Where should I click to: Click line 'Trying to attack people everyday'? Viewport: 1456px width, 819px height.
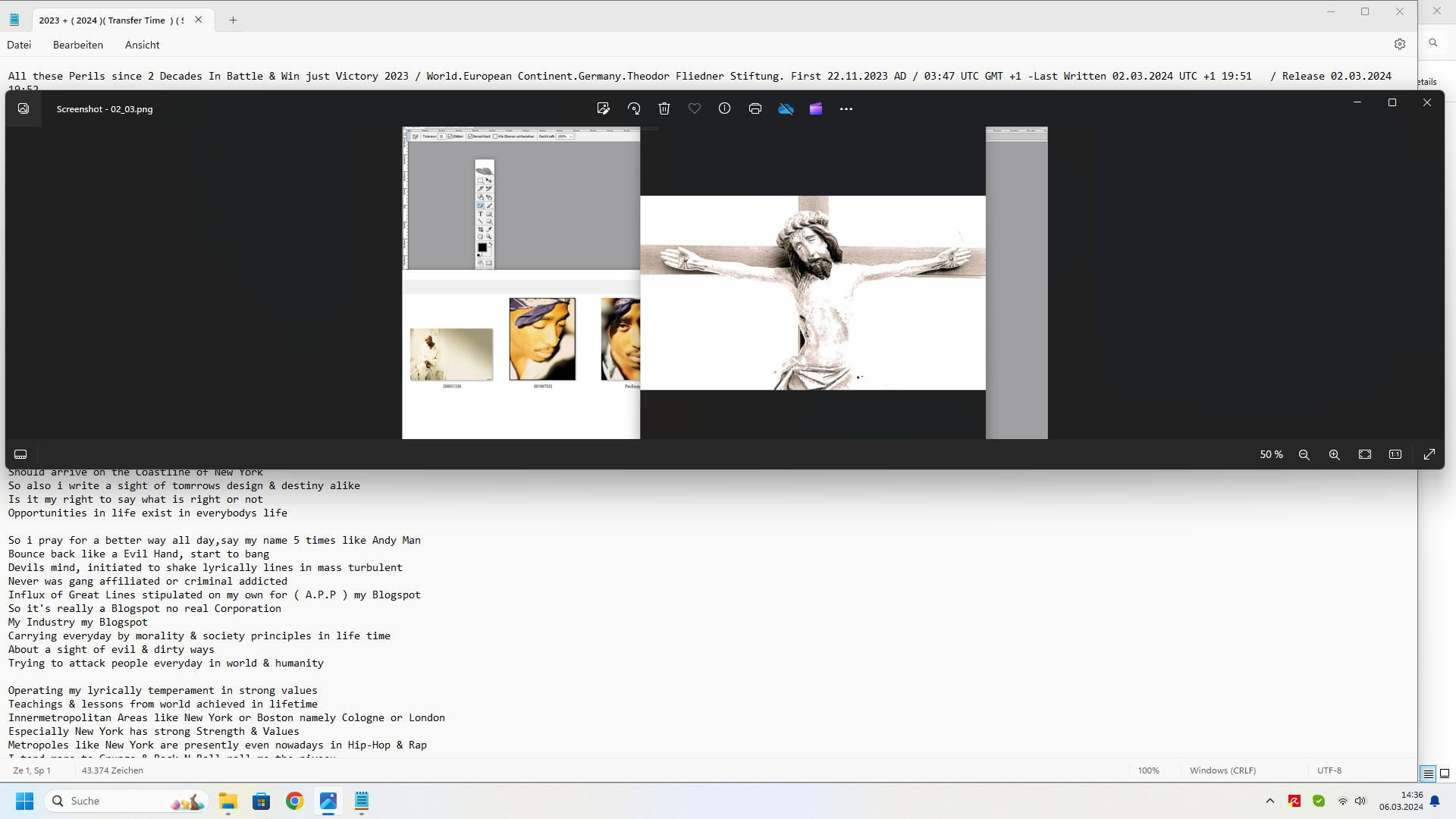(166, 663)
